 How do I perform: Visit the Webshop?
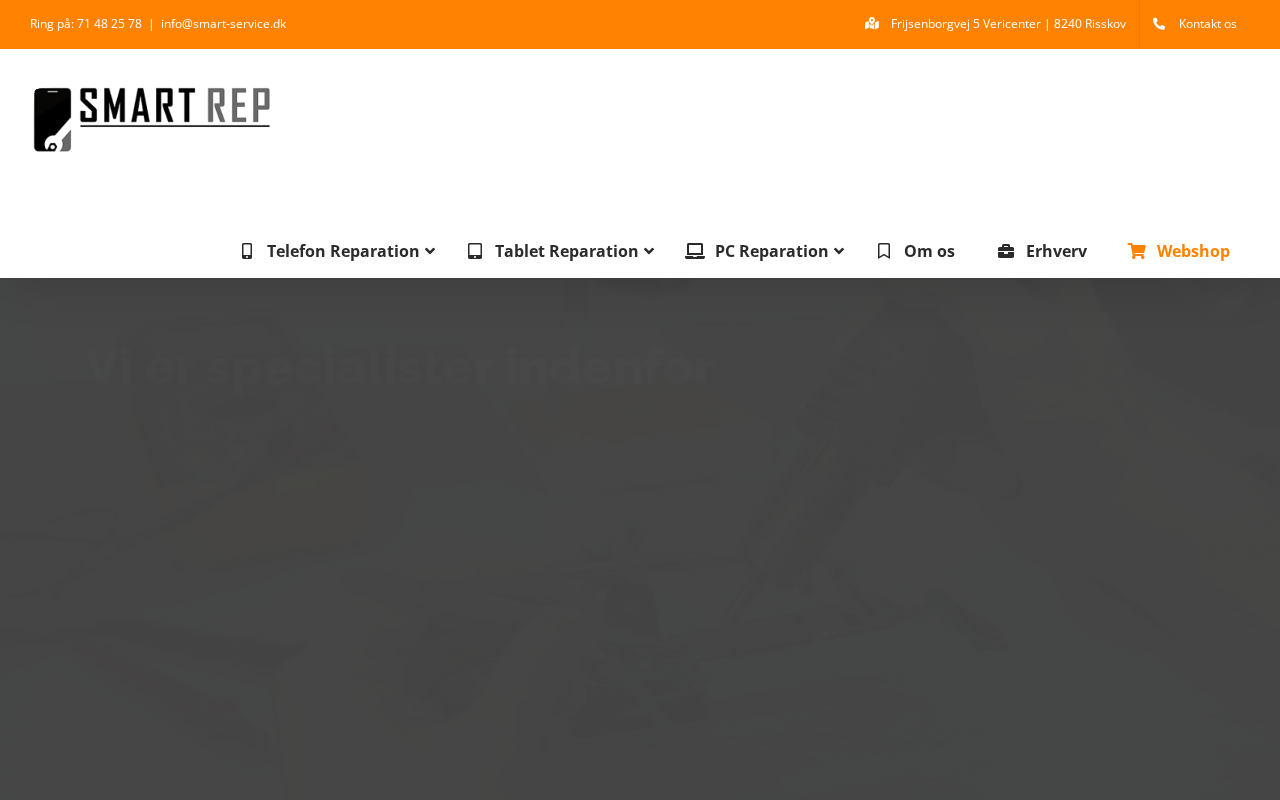[1193, 251]
